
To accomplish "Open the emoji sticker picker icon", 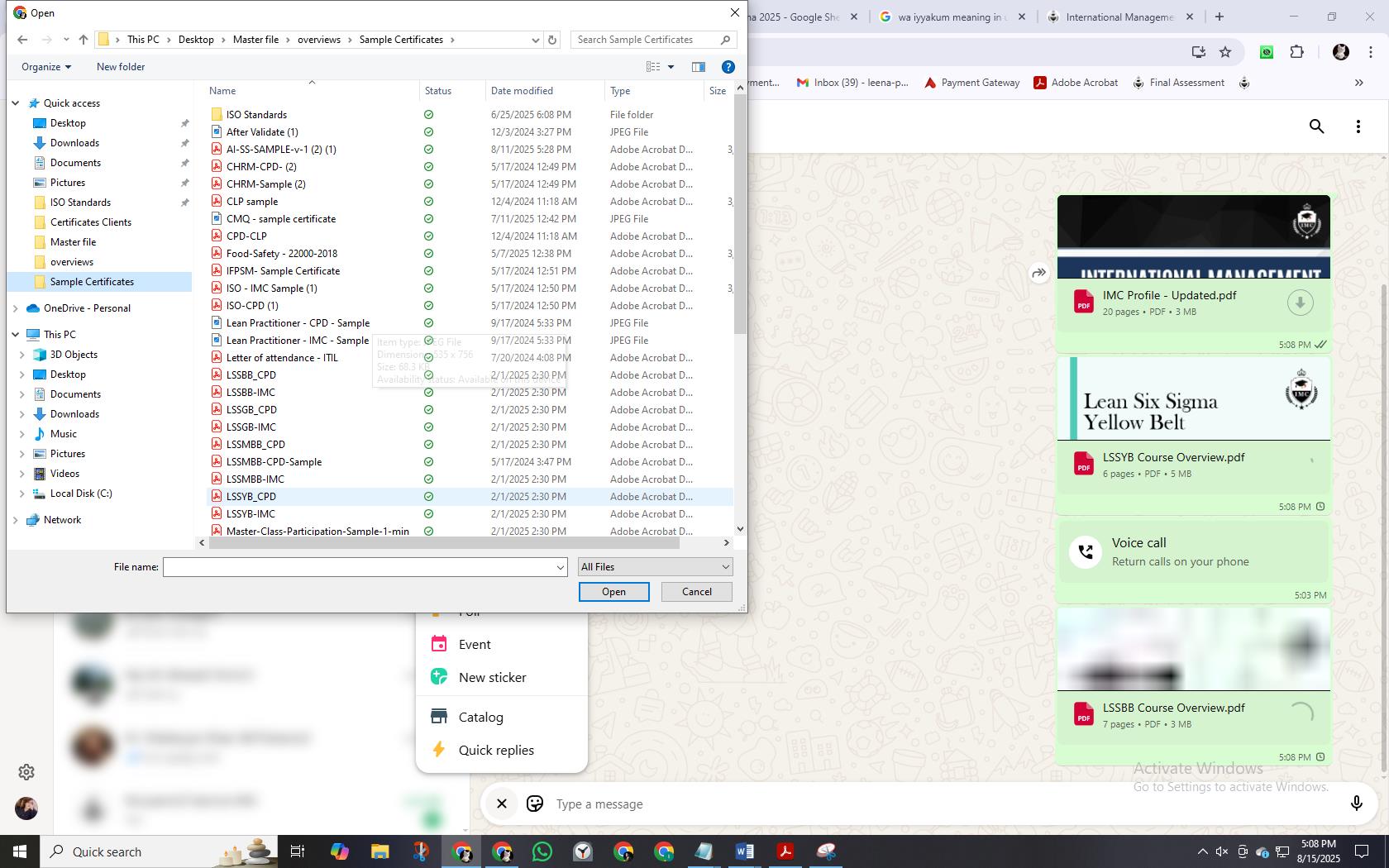I will (535, 804).
